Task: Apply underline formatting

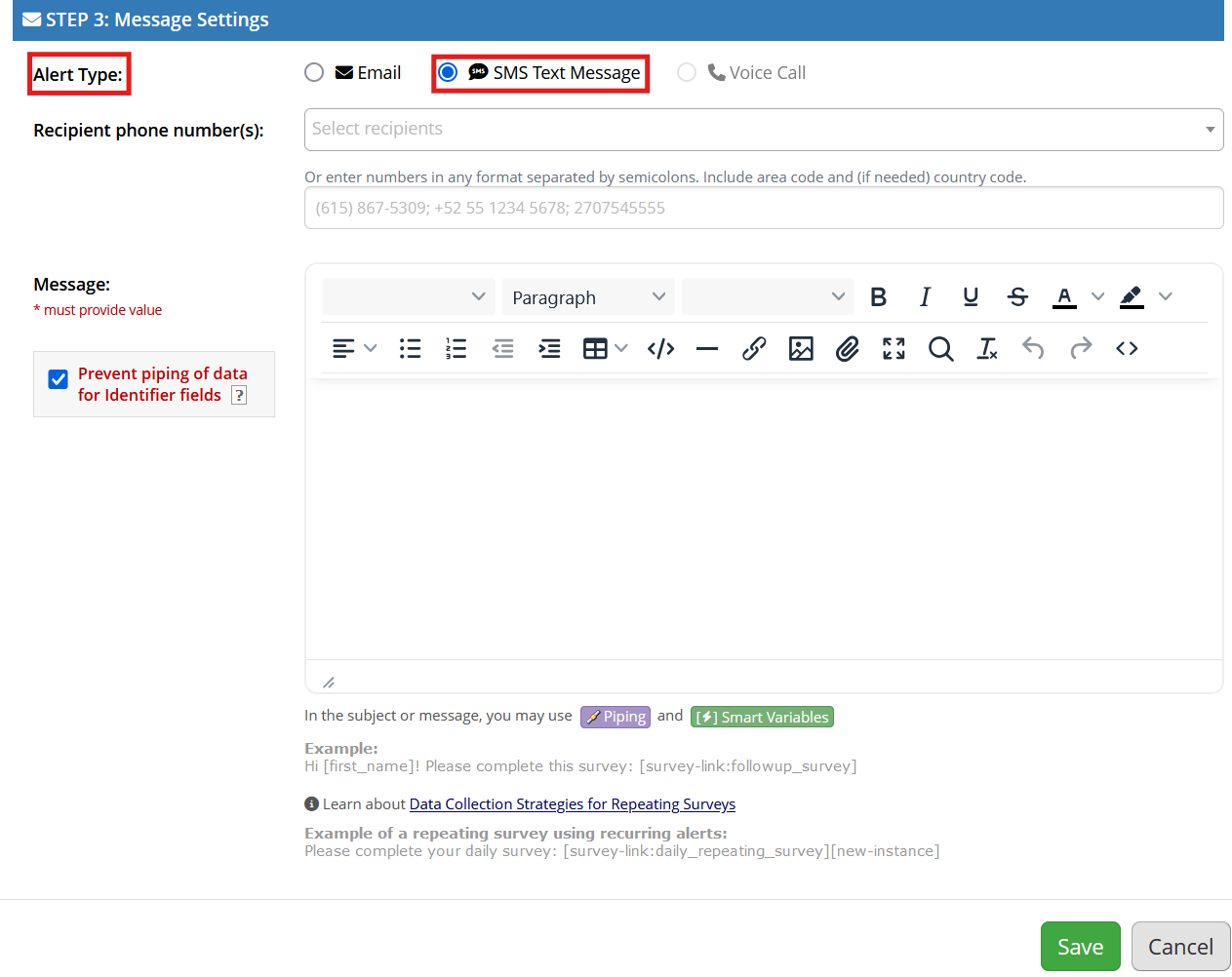Action: (971, 297)
